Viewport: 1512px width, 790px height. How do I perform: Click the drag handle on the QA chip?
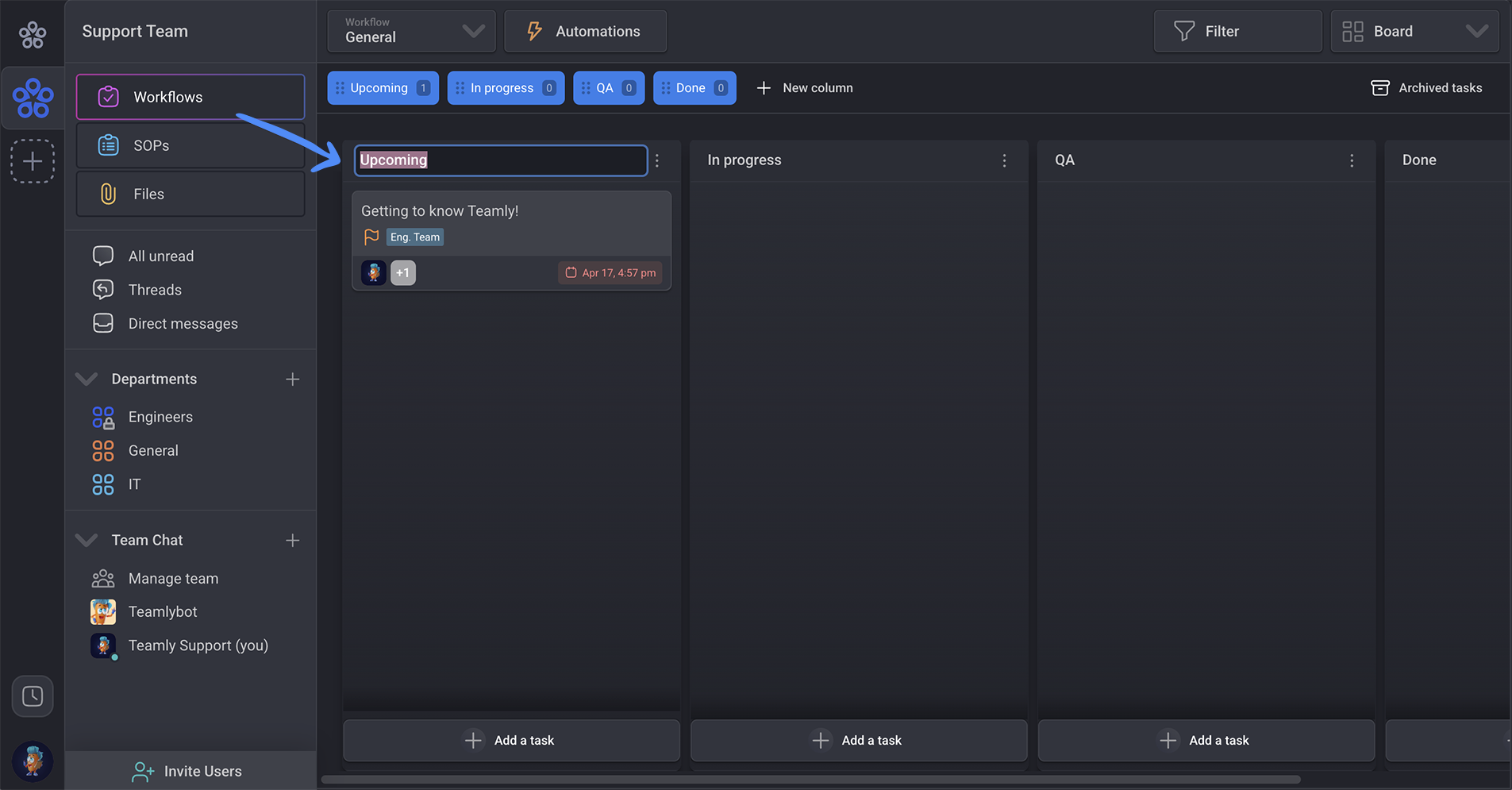[x=587, y=88]
